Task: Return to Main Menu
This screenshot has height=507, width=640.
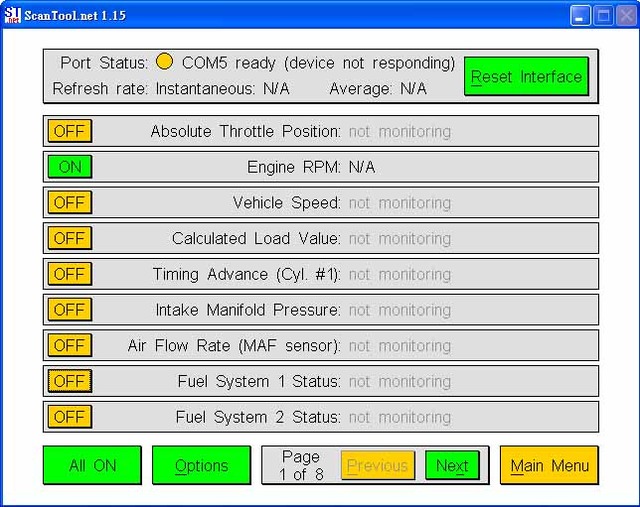Action: click(549, 465)
